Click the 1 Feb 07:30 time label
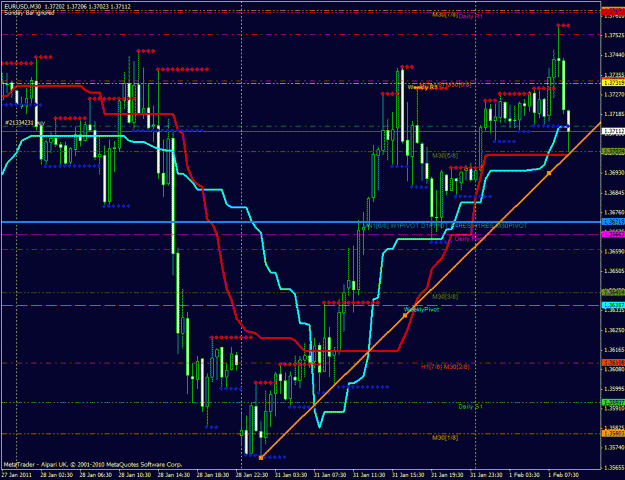Screen dimensions: 625x480 (563, 476)
